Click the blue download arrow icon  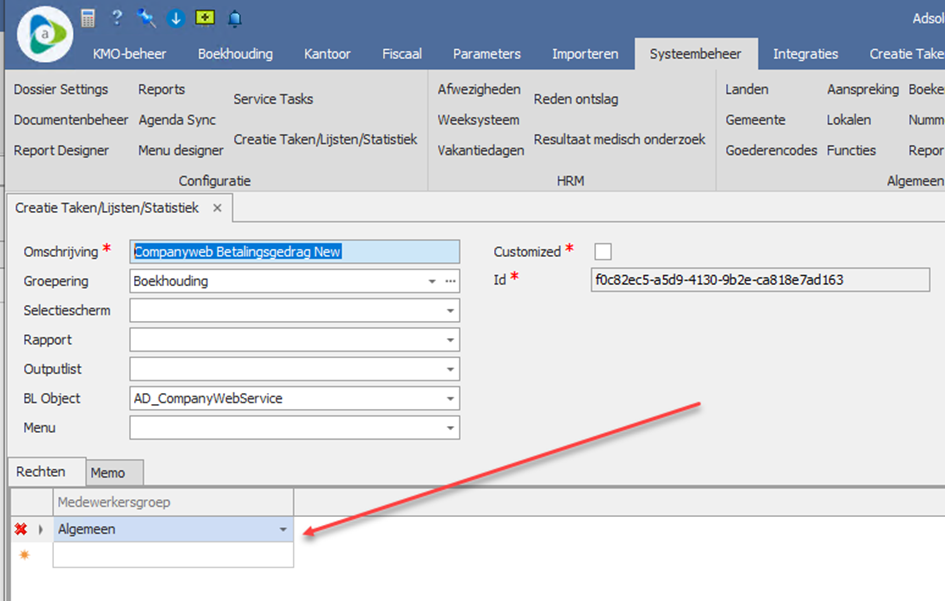(x=175, y=19)
